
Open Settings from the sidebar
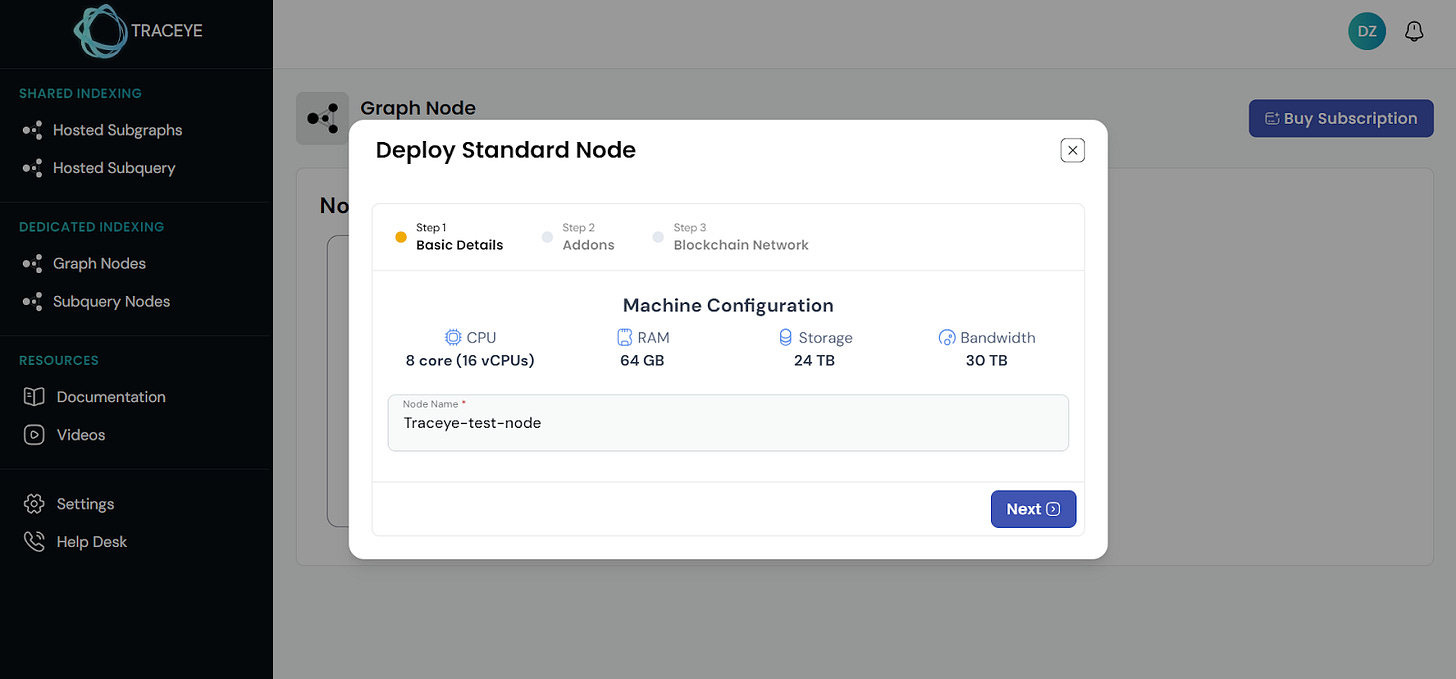[68, 504]
